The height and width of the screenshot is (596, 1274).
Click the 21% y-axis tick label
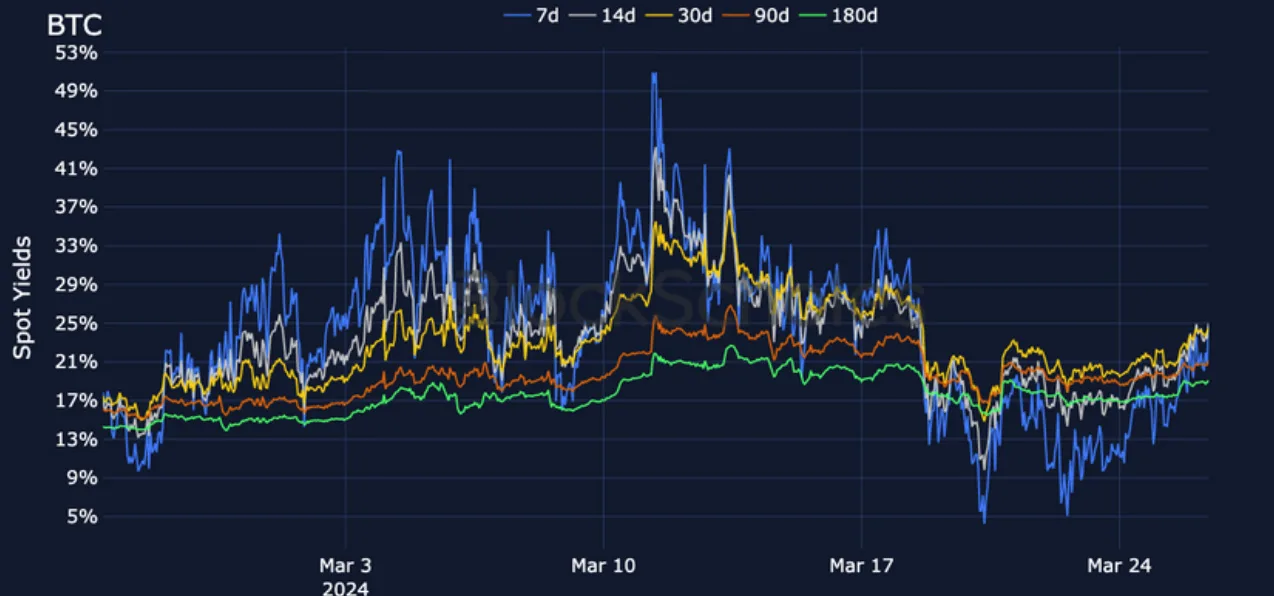tap(77, 362)
